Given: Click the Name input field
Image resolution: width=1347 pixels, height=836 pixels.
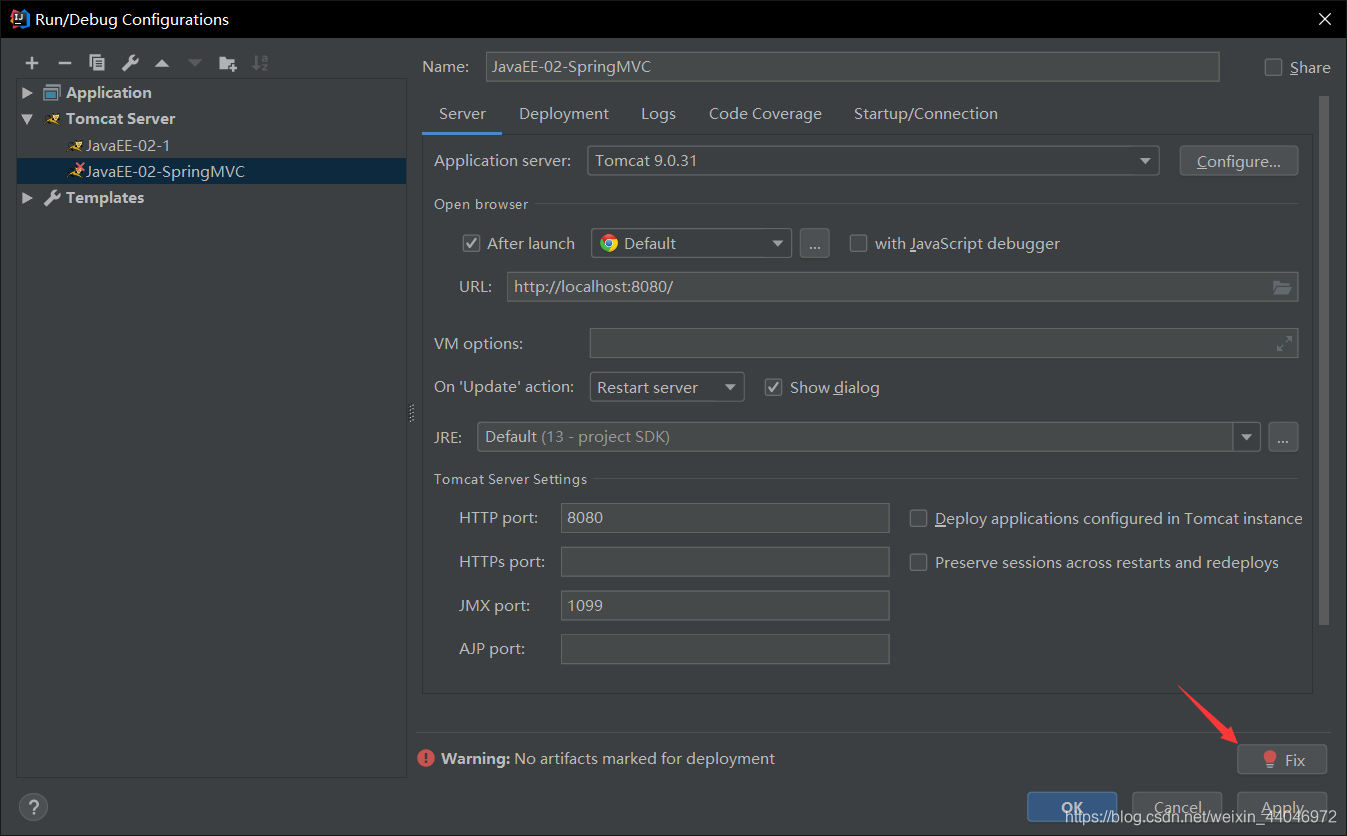Looking at the screenshot, I should coord(852,67).
